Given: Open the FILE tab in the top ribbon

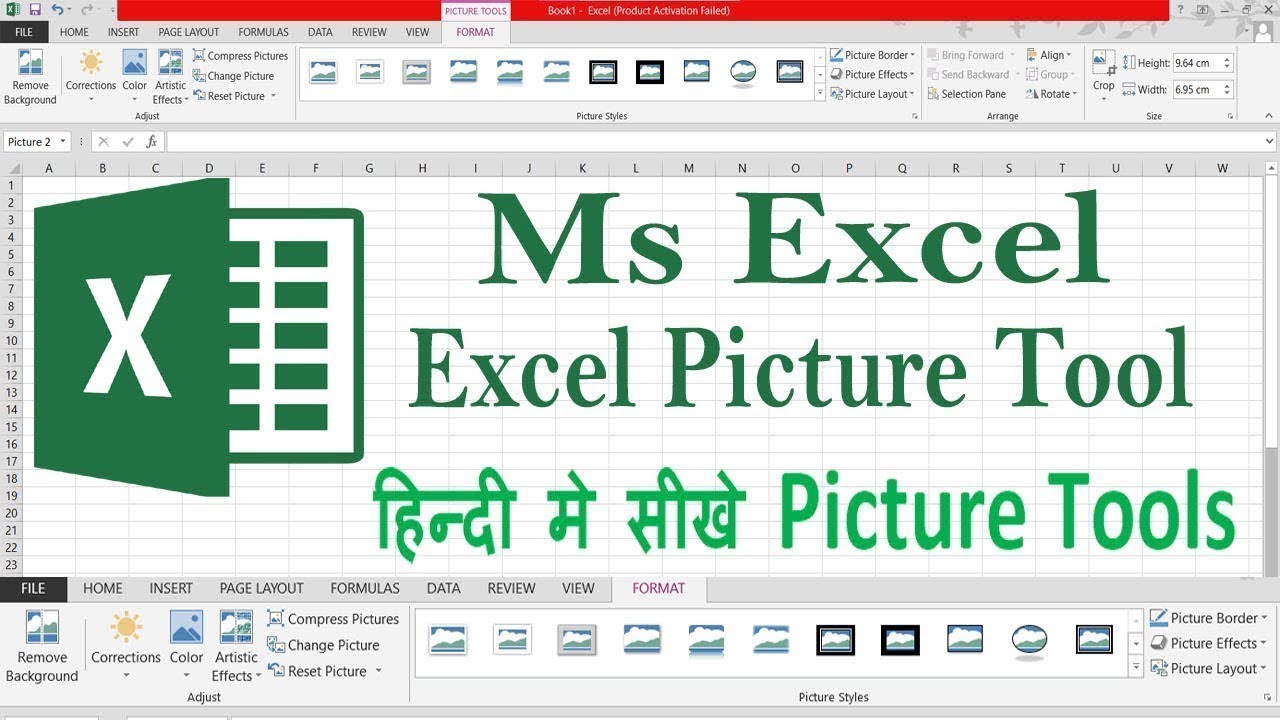Looking at the screenshot, I should (24, 32).
